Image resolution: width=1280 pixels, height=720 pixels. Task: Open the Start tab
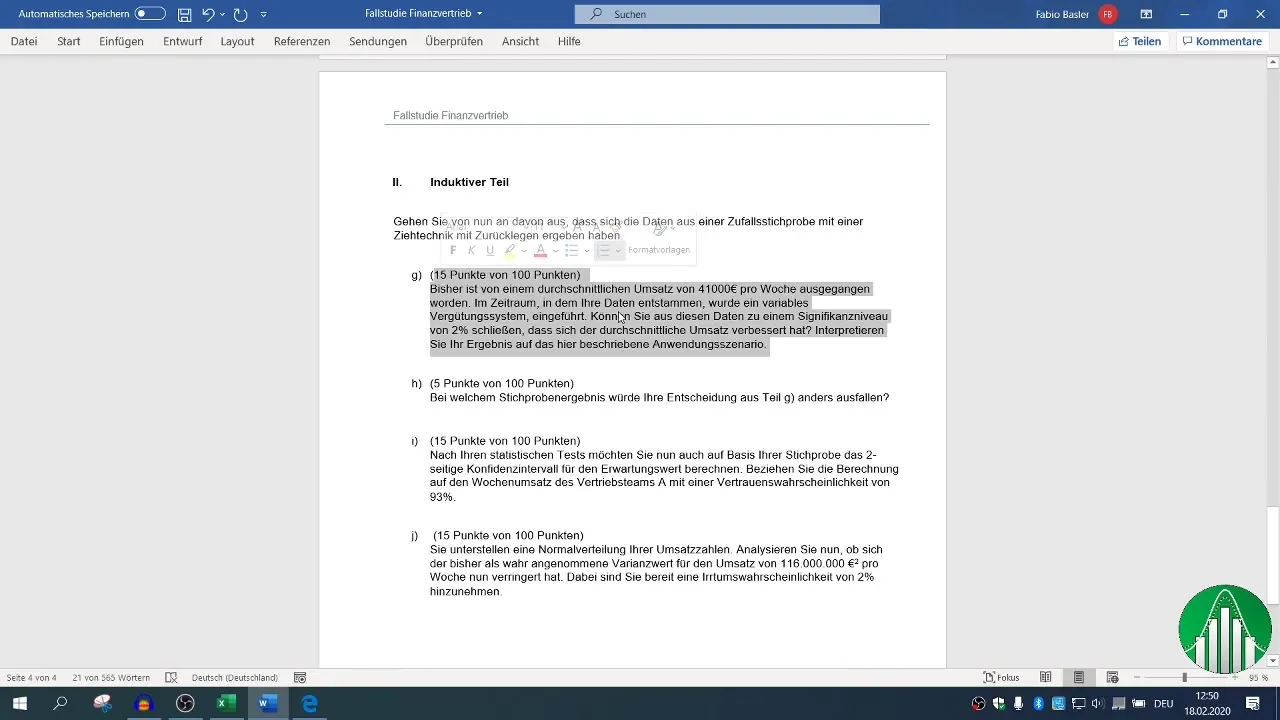click(x=69, y=41)
